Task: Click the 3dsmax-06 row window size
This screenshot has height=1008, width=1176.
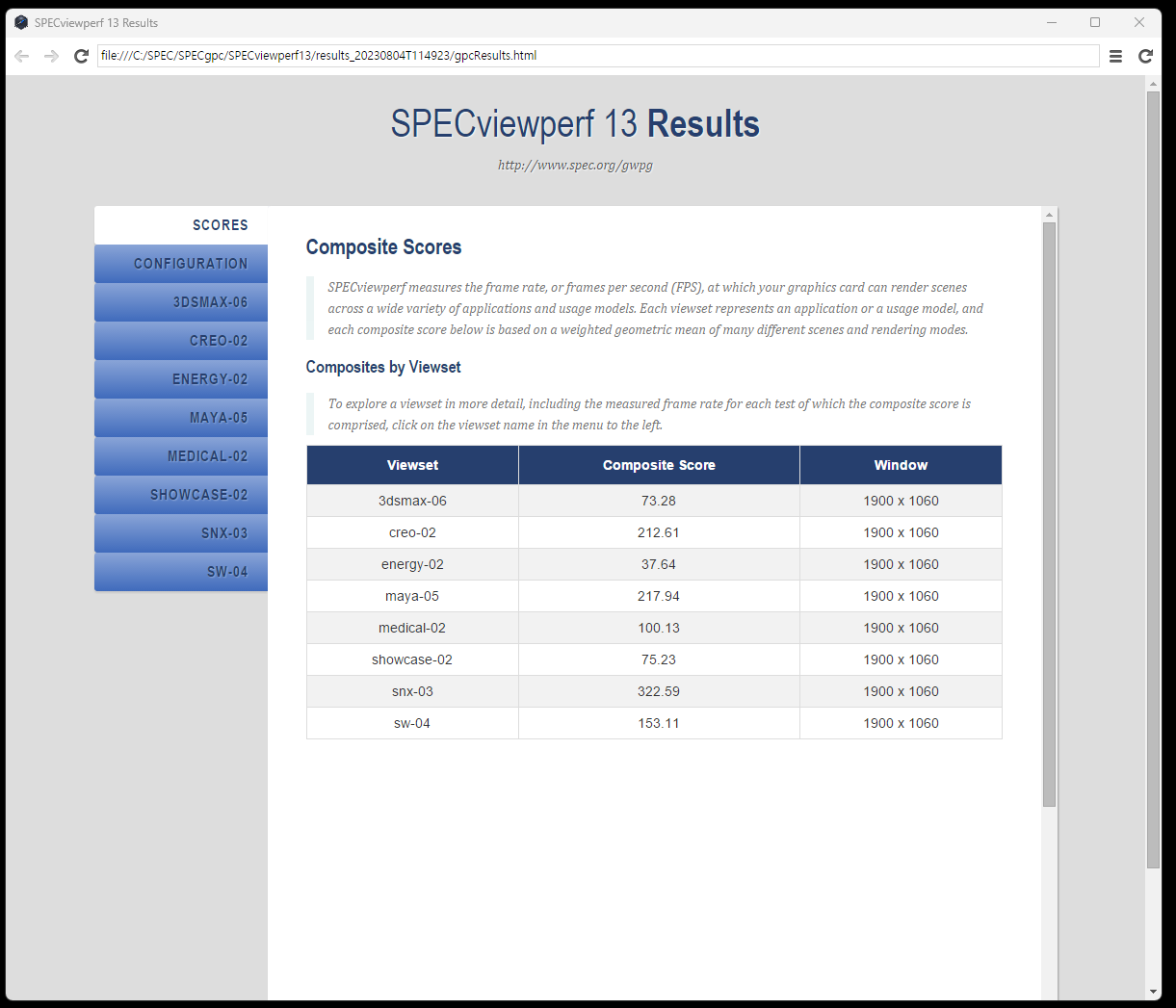Action: [901, 501]
